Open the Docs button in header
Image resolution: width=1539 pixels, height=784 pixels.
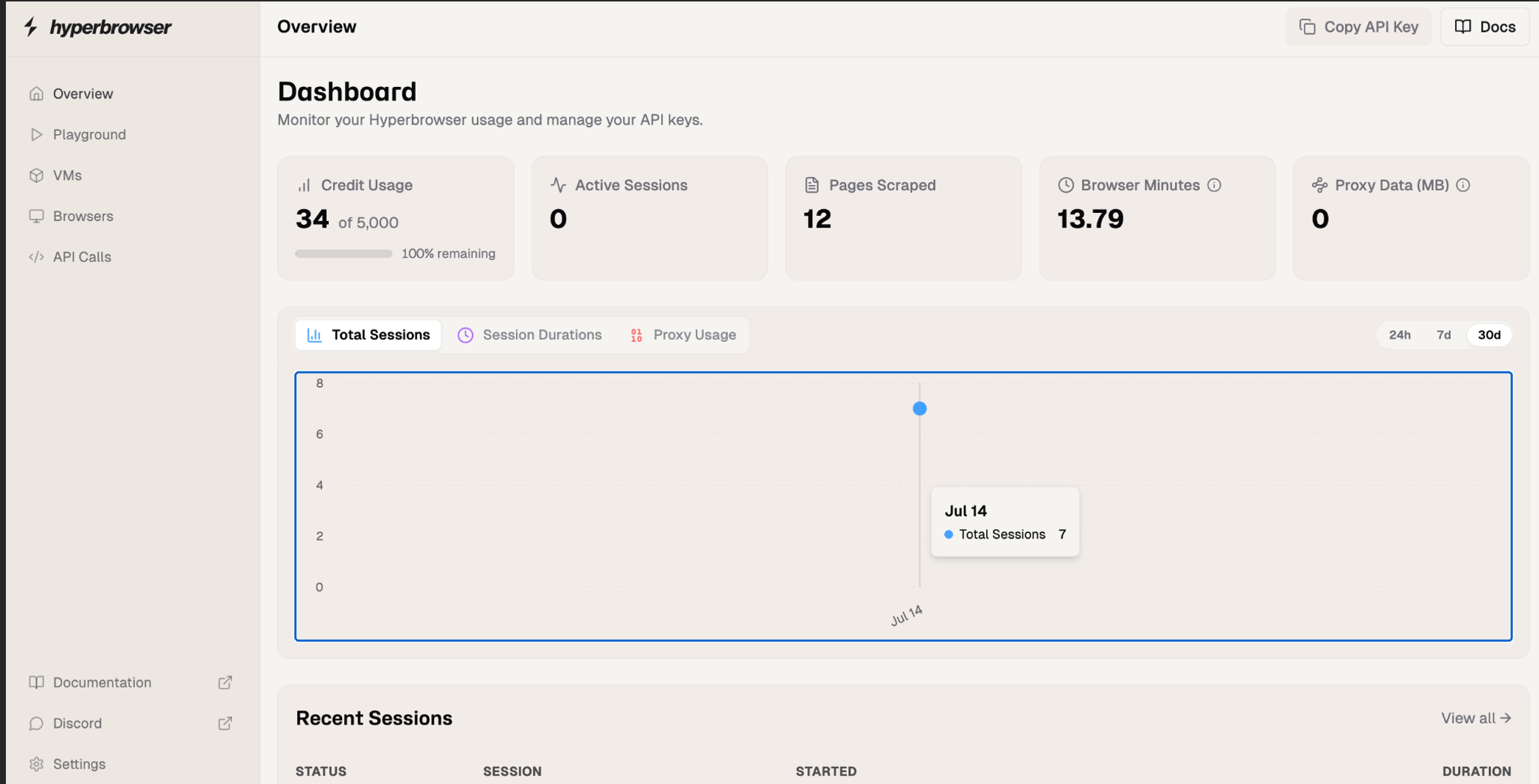pyautogui.click(x=1484, y=27)
